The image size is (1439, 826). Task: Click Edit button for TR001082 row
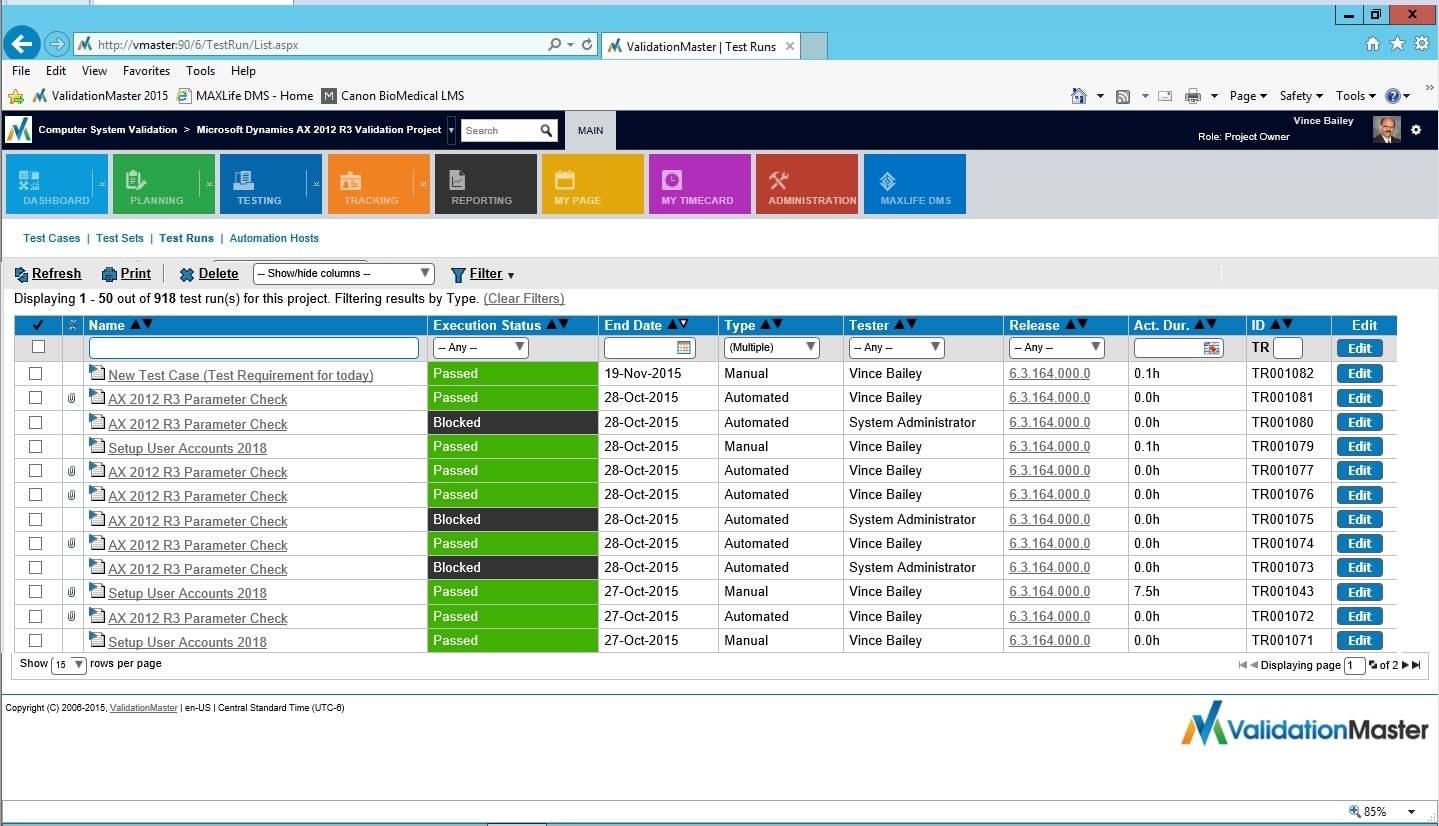coord(1360,373)
